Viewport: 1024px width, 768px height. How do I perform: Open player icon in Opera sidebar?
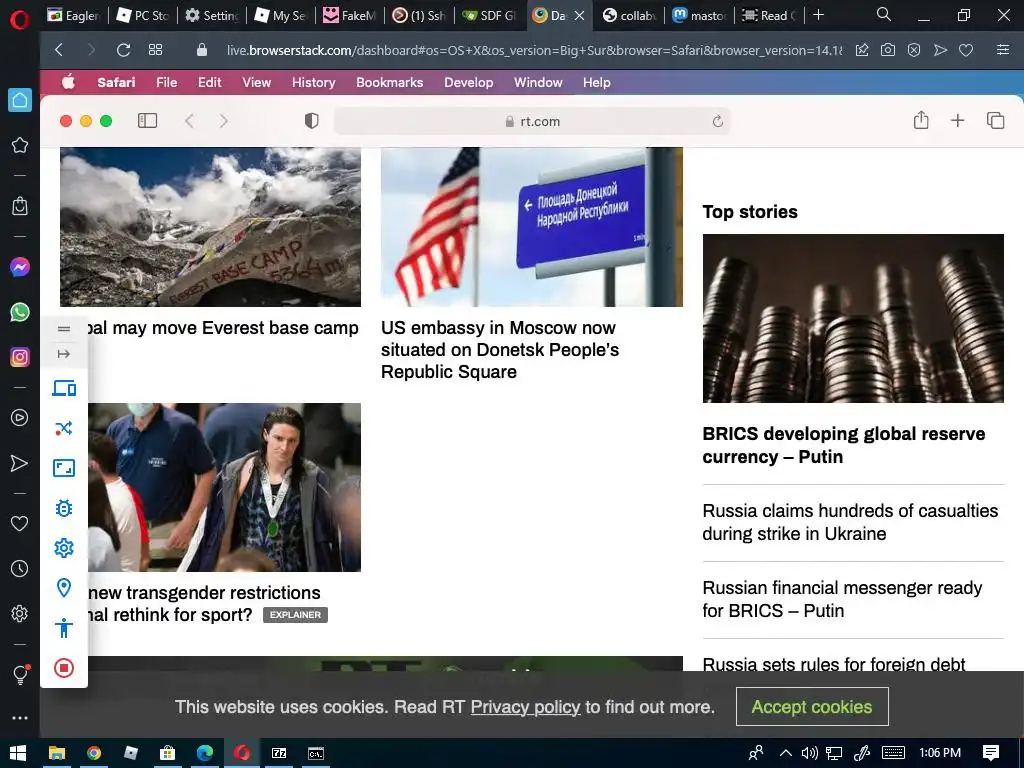[20, 418]
